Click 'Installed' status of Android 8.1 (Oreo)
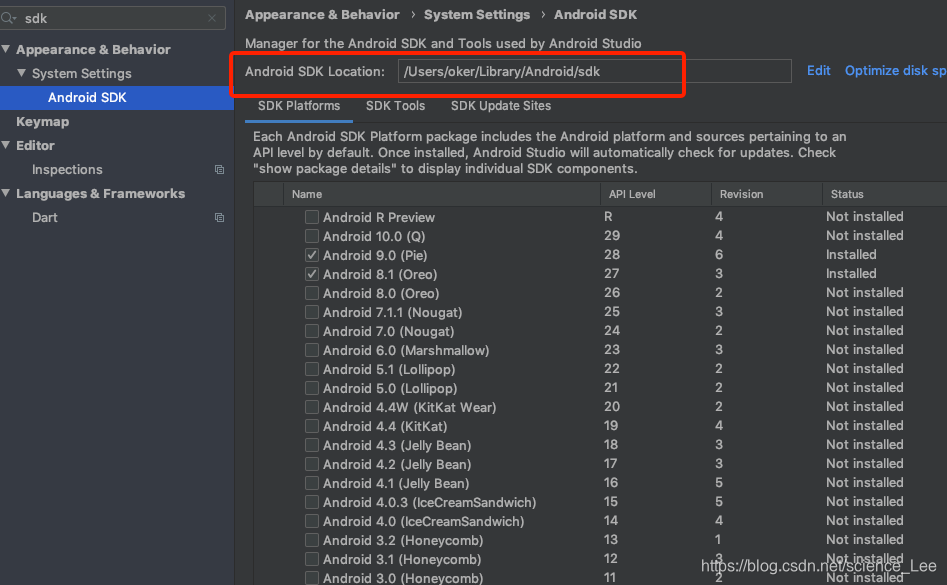This screenshot has height=585, width=947. (851, 273)
